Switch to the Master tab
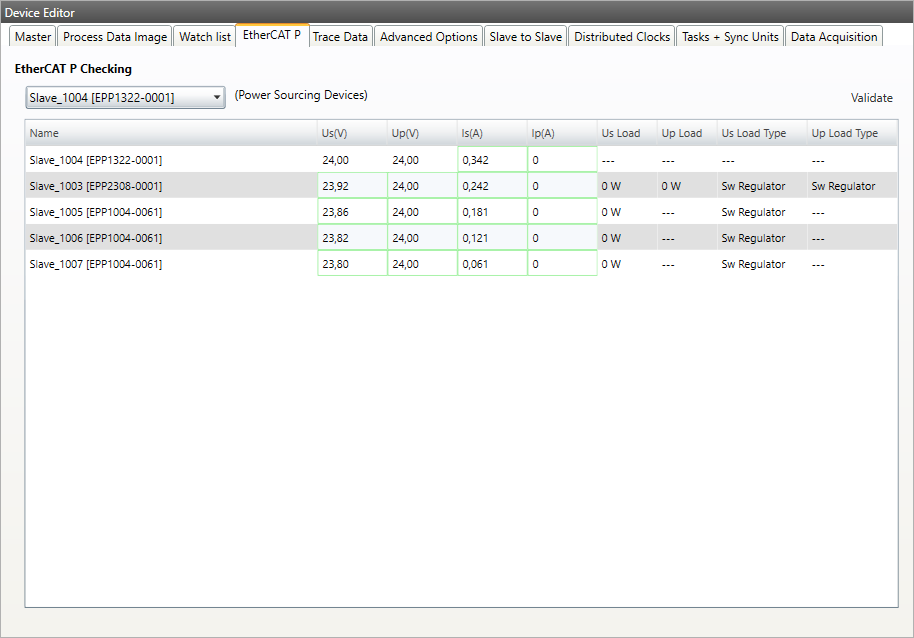The image size is (914, 638). (33, 37)
